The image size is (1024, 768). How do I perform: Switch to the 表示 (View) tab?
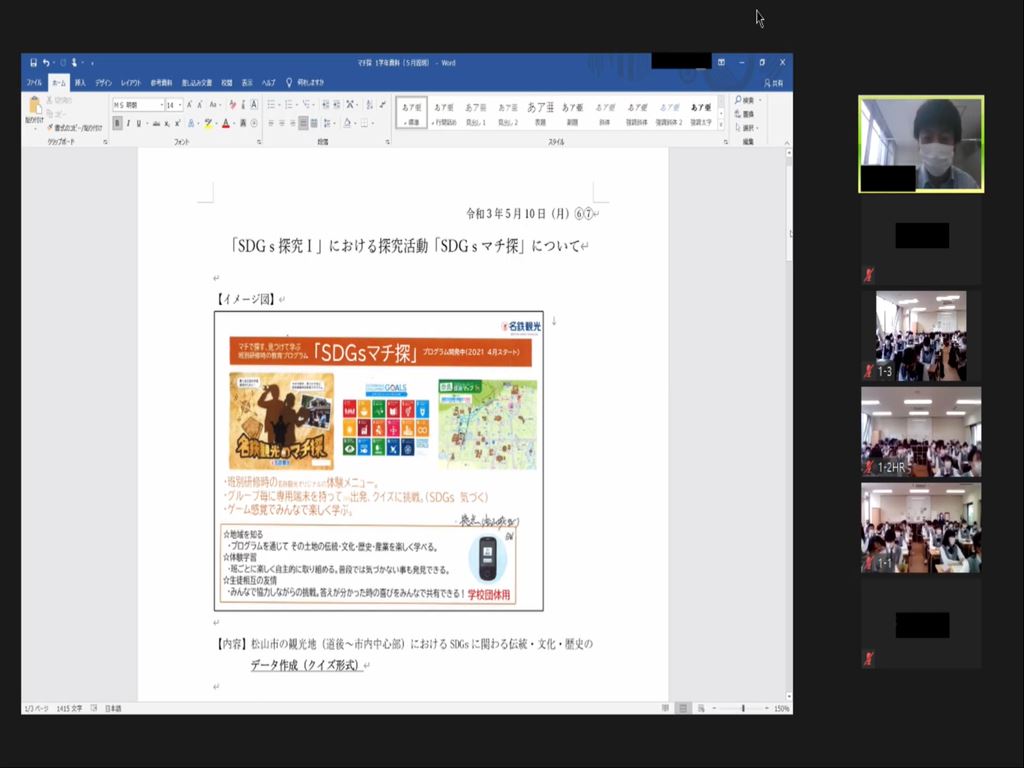[247, 83]
